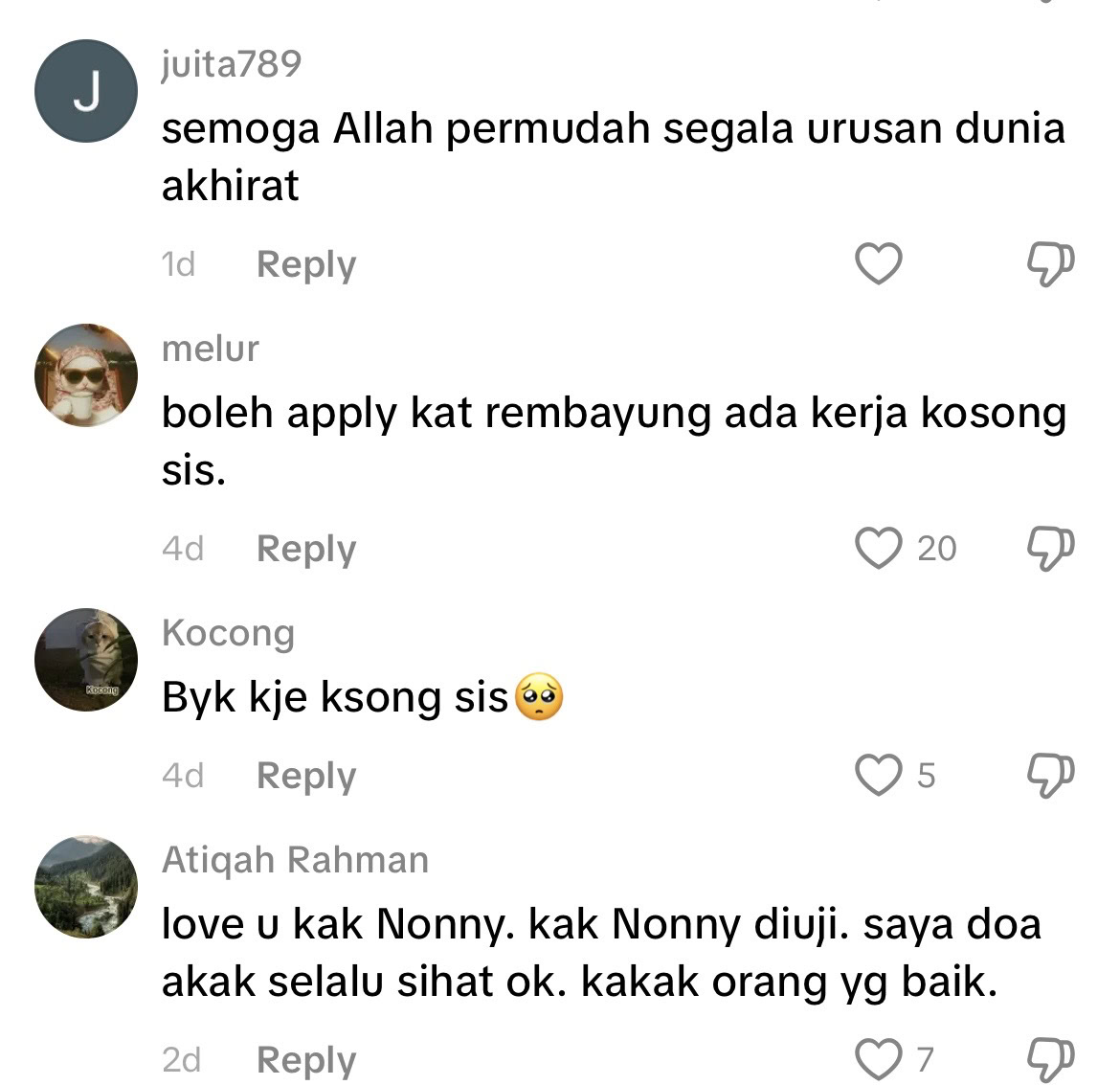1120x1085 pixels.
Task: Dislike melur's comment
Action: coord(1051,548)
